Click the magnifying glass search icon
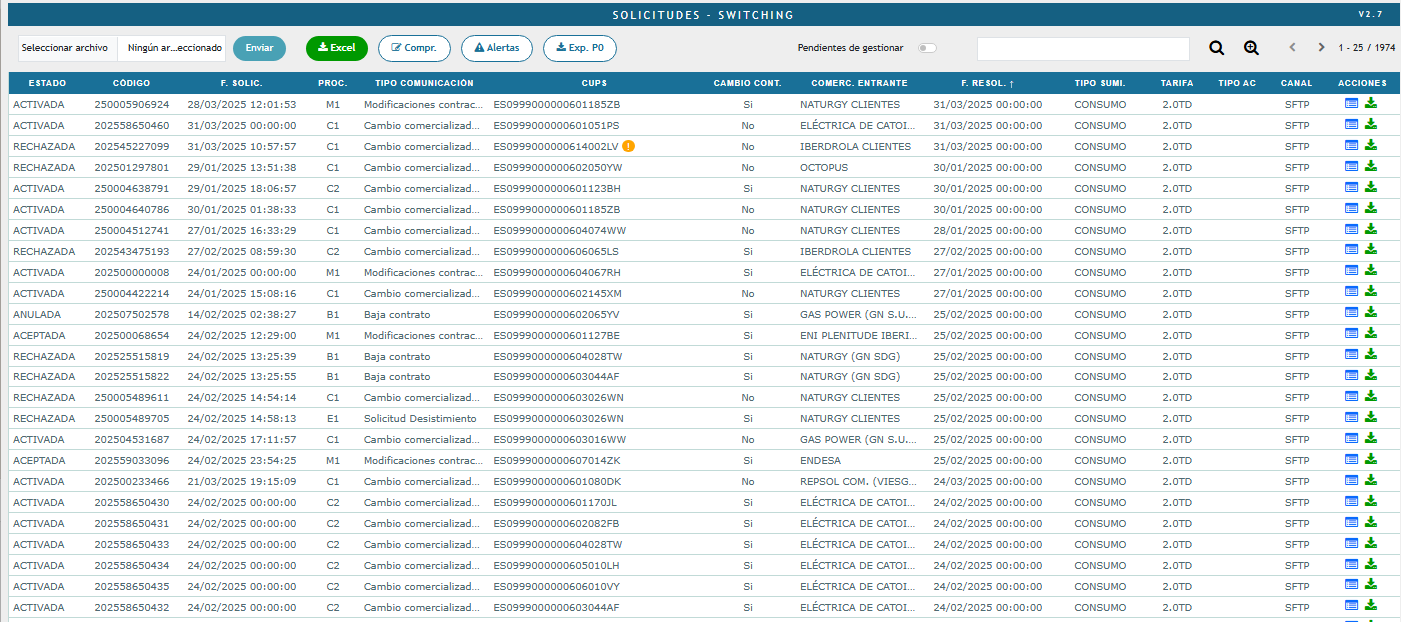 tap(1216, 48)
